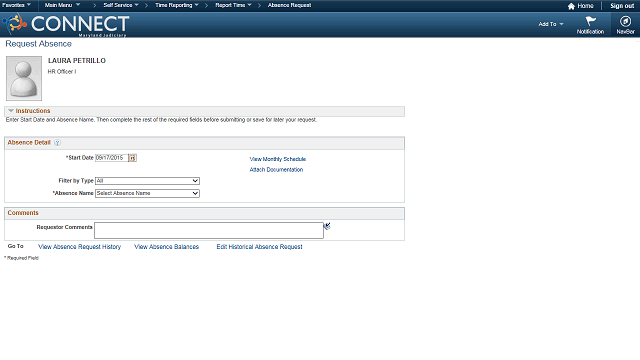
Task: Open the Add To dropdown
Action: (551, 24)
